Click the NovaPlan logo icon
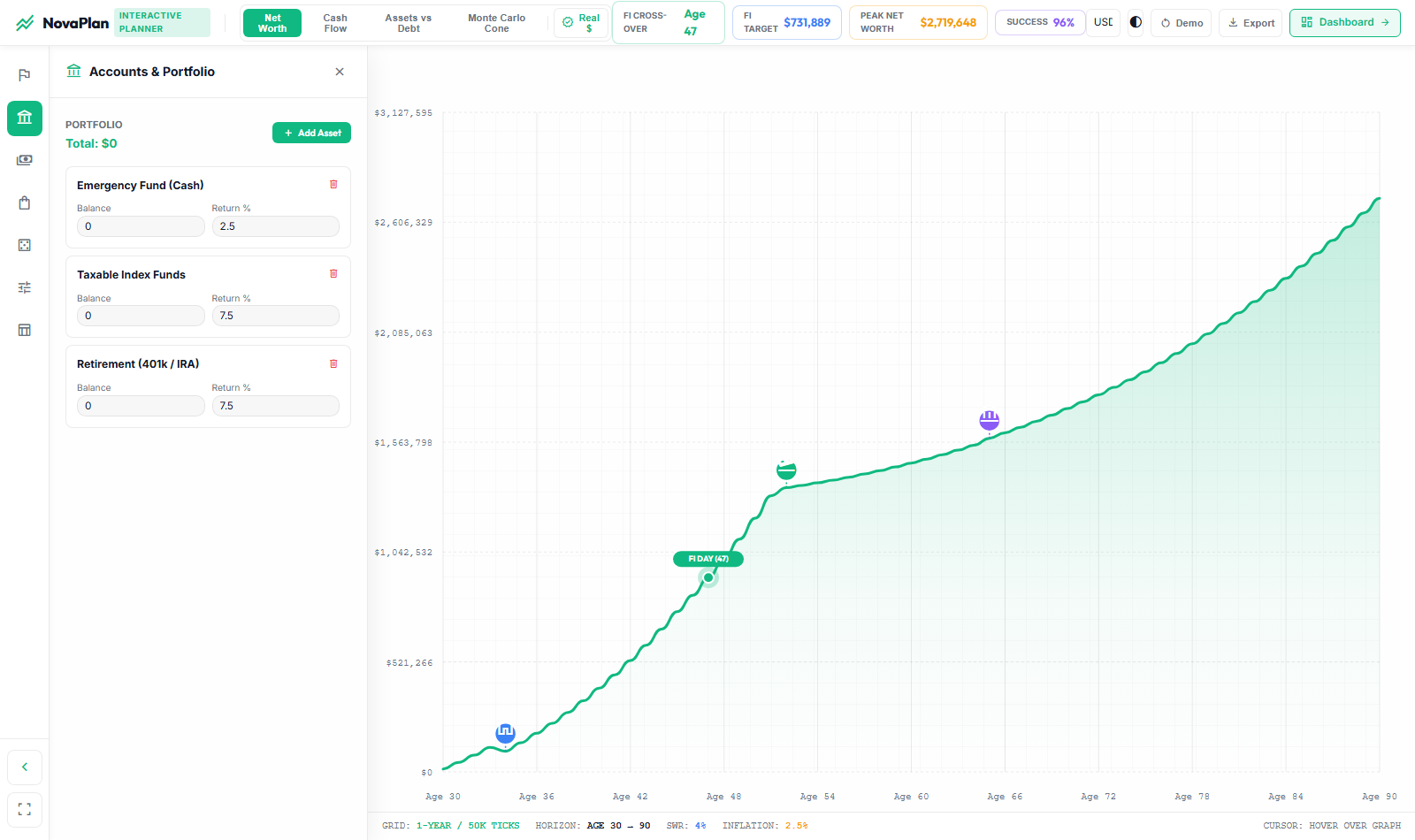The image size is (1415, 840). (x=26, y=23)
